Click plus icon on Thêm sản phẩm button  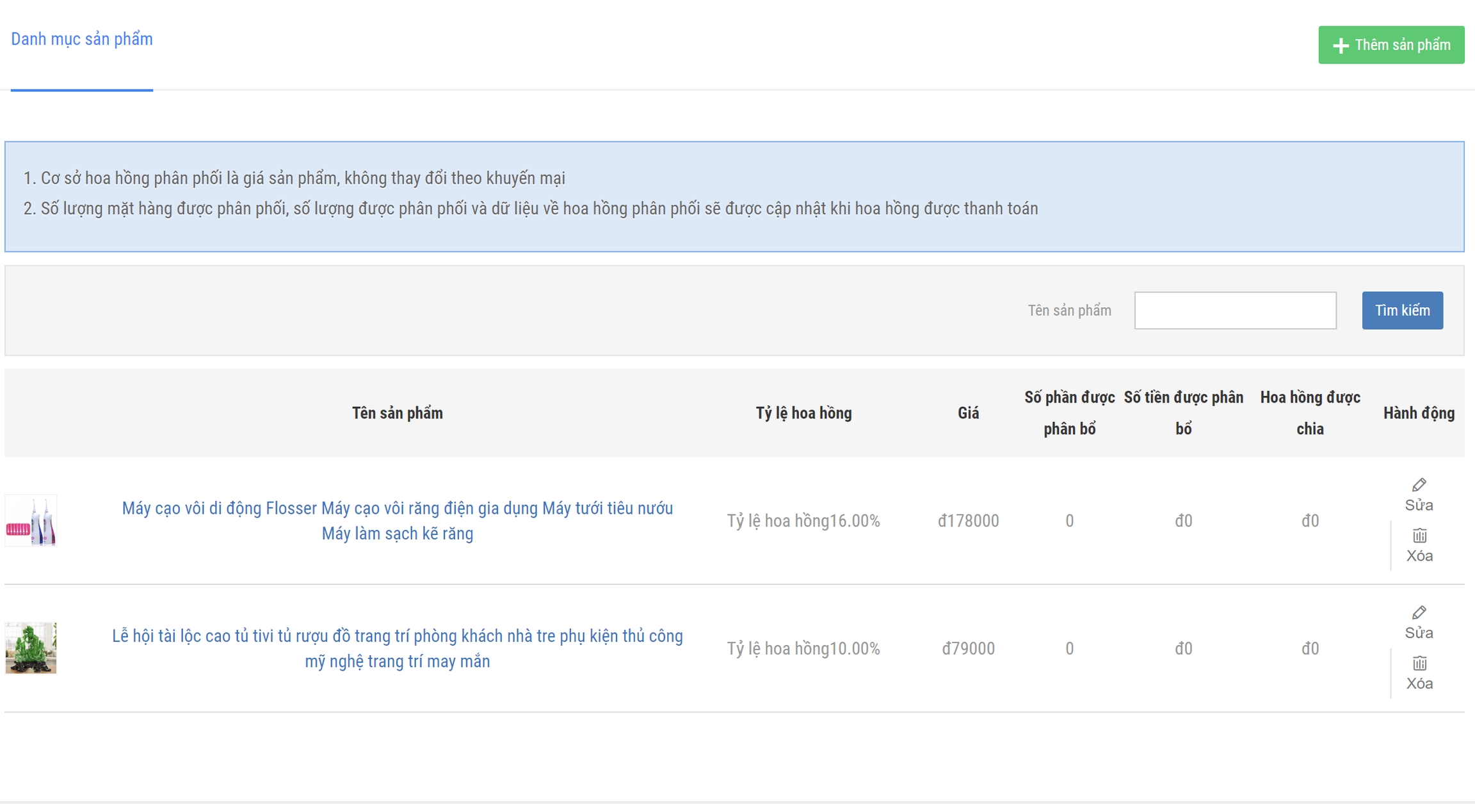pyautogui.click(x=1341, y=45)
